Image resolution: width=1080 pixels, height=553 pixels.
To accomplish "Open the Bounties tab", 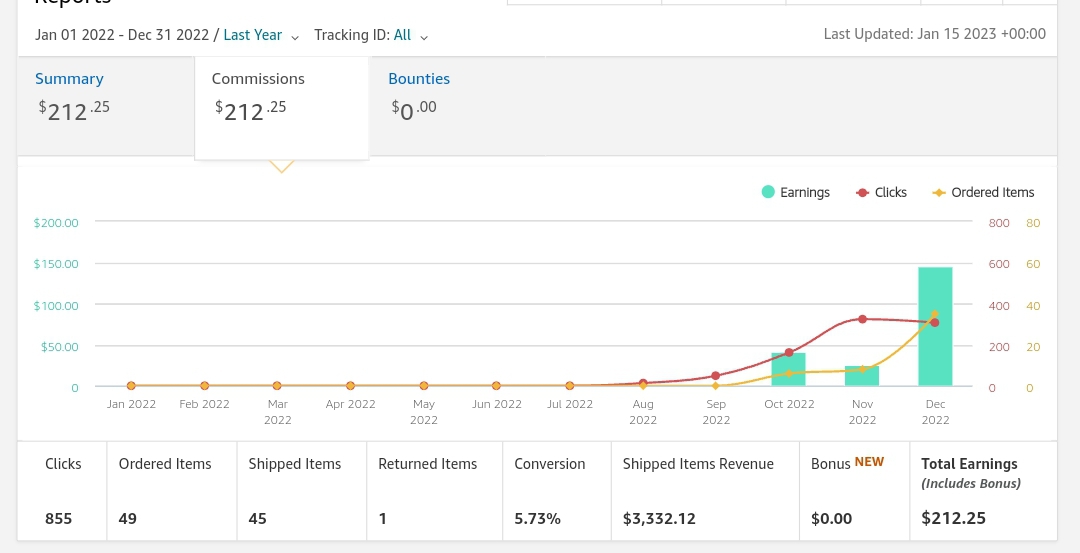I will tap(419, 79).
